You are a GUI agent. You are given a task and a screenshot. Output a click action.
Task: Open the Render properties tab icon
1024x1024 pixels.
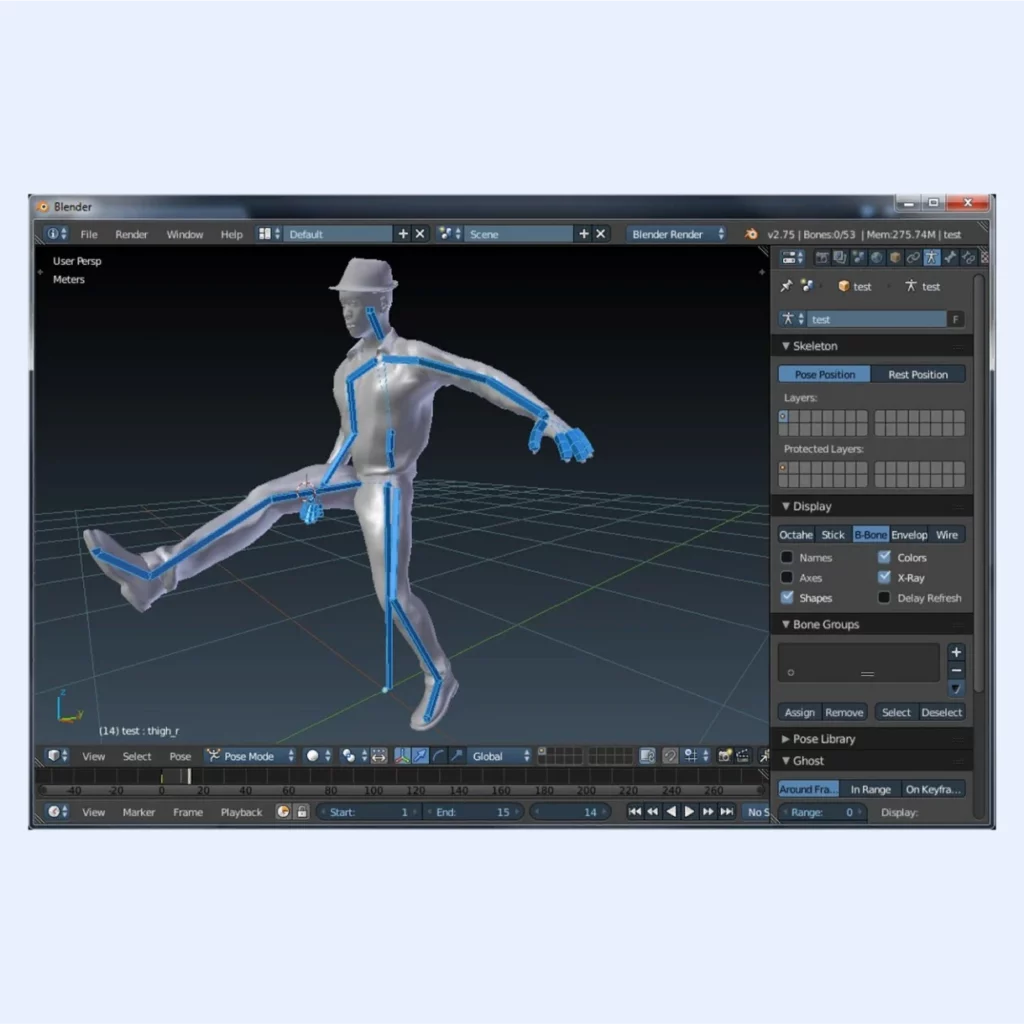click(x=822, y=258)
